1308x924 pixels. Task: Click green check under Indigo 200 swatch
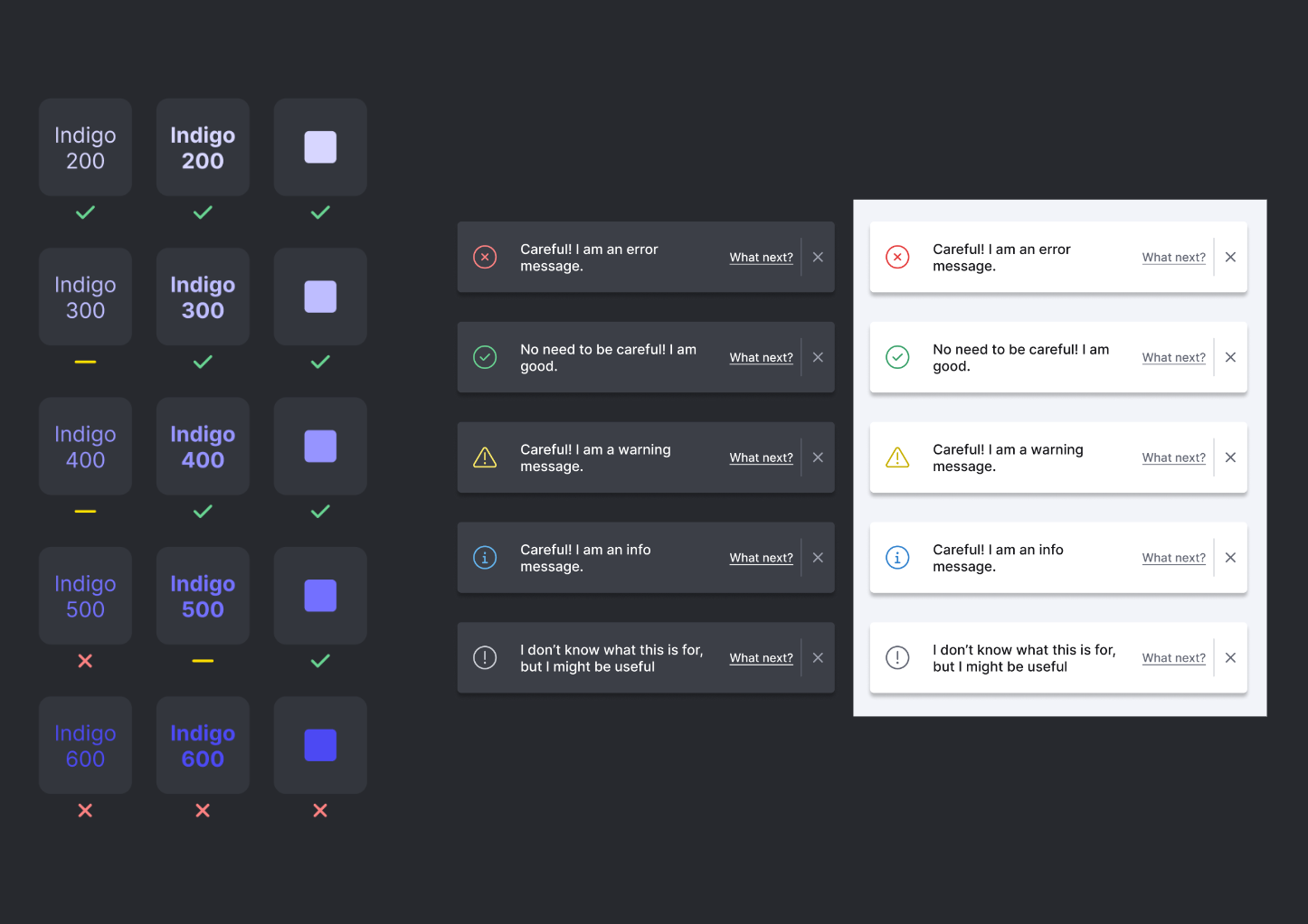[320, 212]
